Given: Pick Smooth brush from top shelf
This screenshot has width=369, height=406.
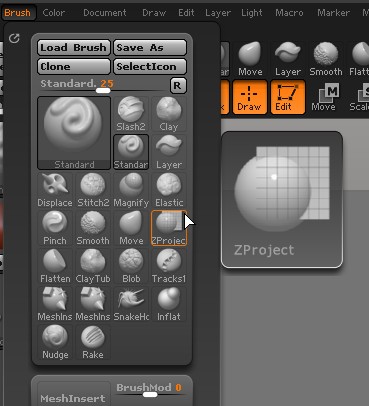Looking at the screenshot, I should point(326,59).
